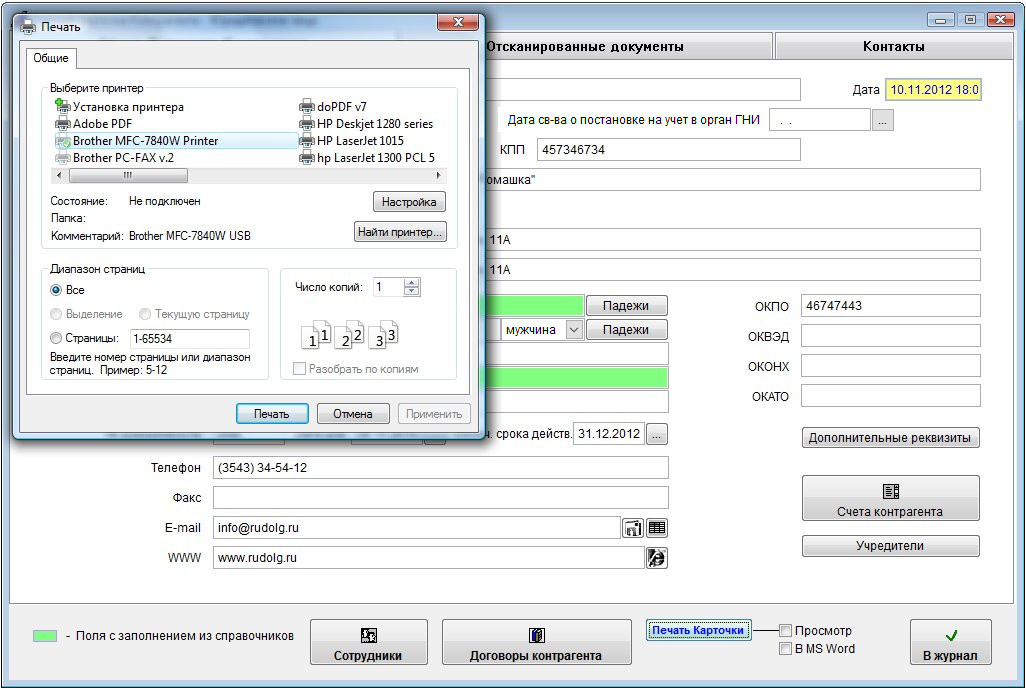Click the empty ОКАТО field
This screenshot has height=688, width=1026.
tap(891, 396)
